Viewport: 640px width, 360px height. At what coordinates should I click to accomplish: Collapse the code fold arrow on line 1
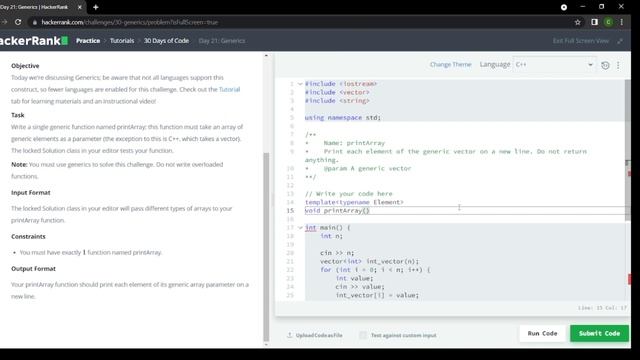point(300,84)
